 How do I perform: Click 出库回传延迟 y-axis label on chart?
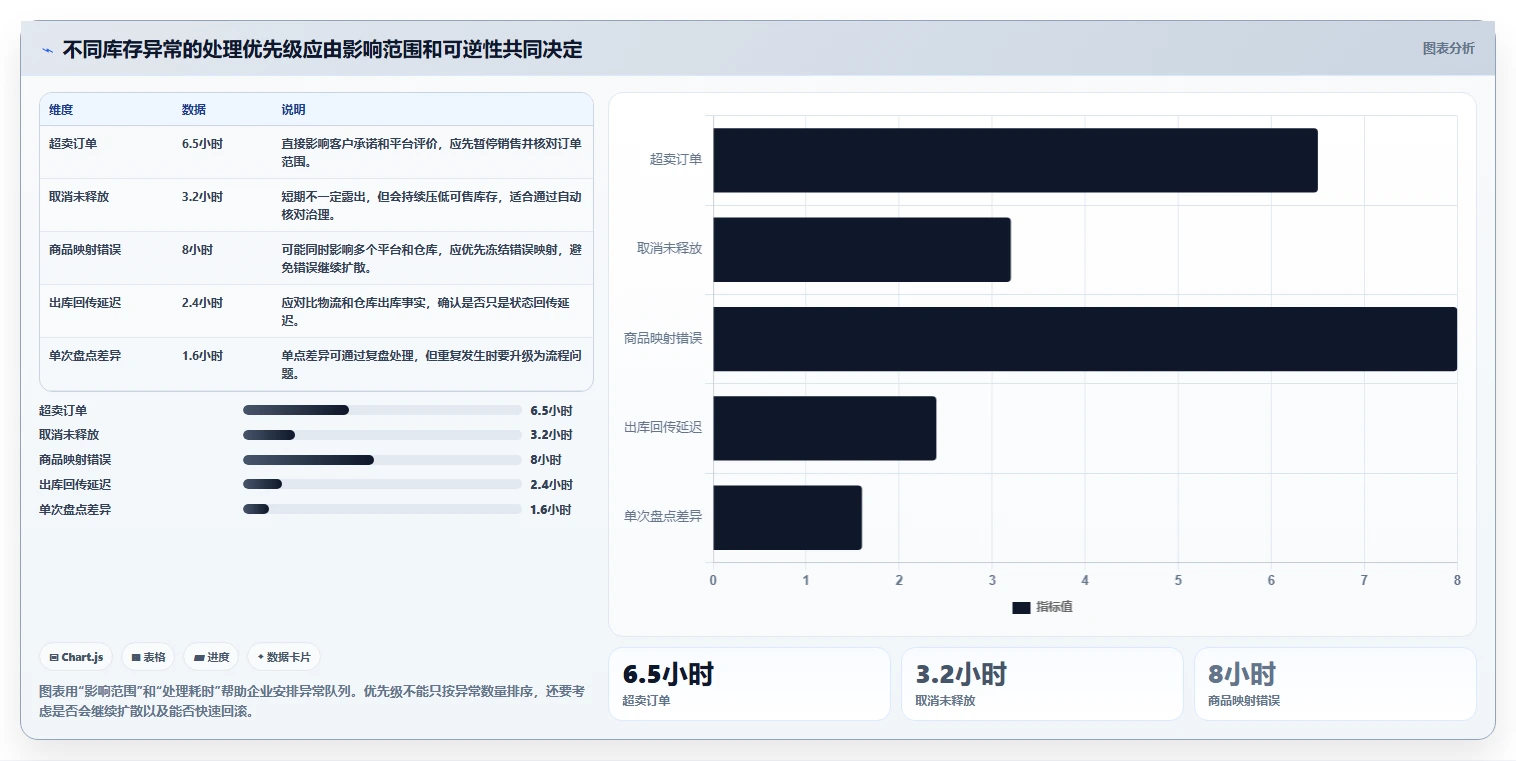pos(663,427)
